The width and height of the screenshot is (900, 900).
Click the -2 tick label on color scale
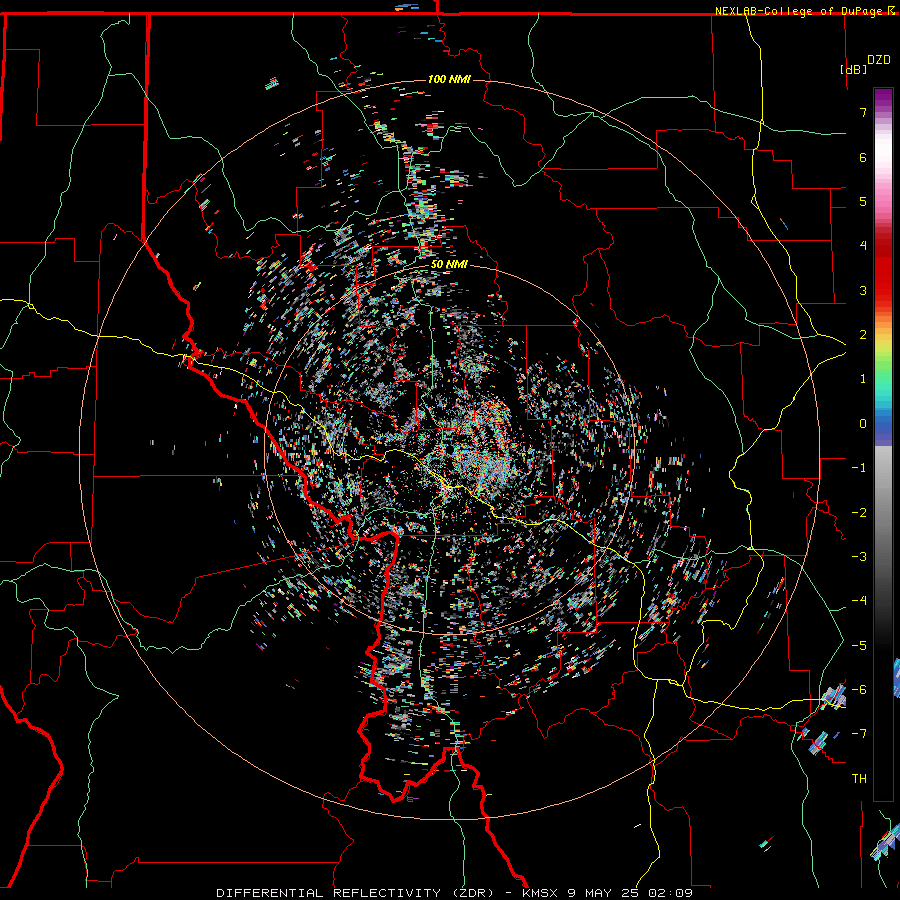[859, 512]
